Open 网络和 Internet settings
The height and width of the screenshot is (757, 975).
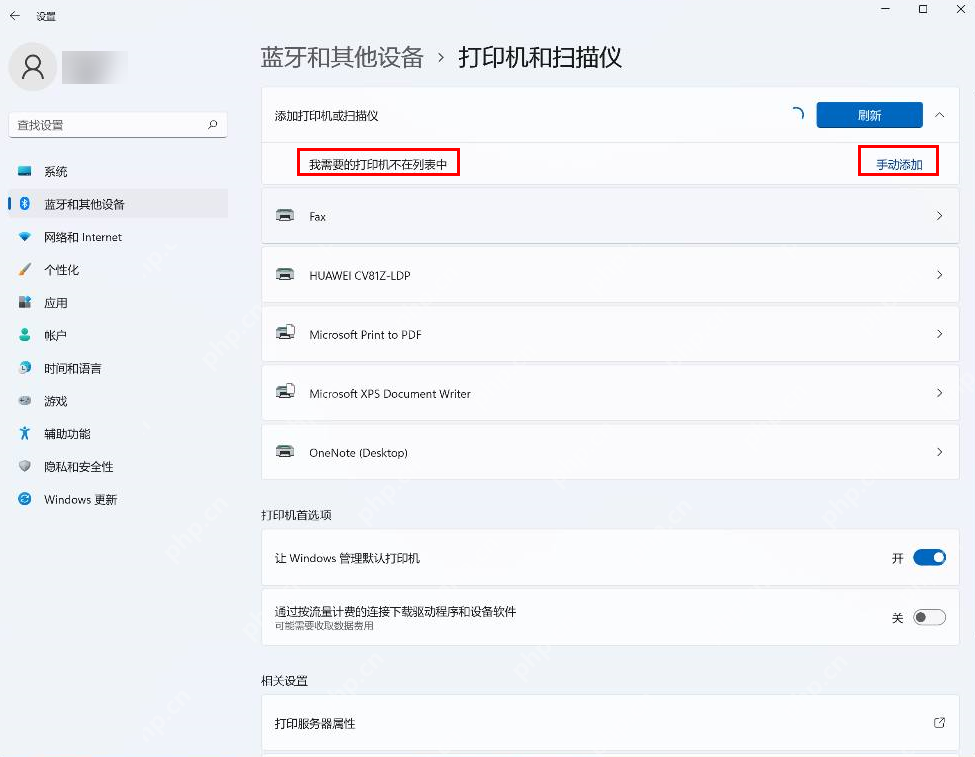click(118, 237)
